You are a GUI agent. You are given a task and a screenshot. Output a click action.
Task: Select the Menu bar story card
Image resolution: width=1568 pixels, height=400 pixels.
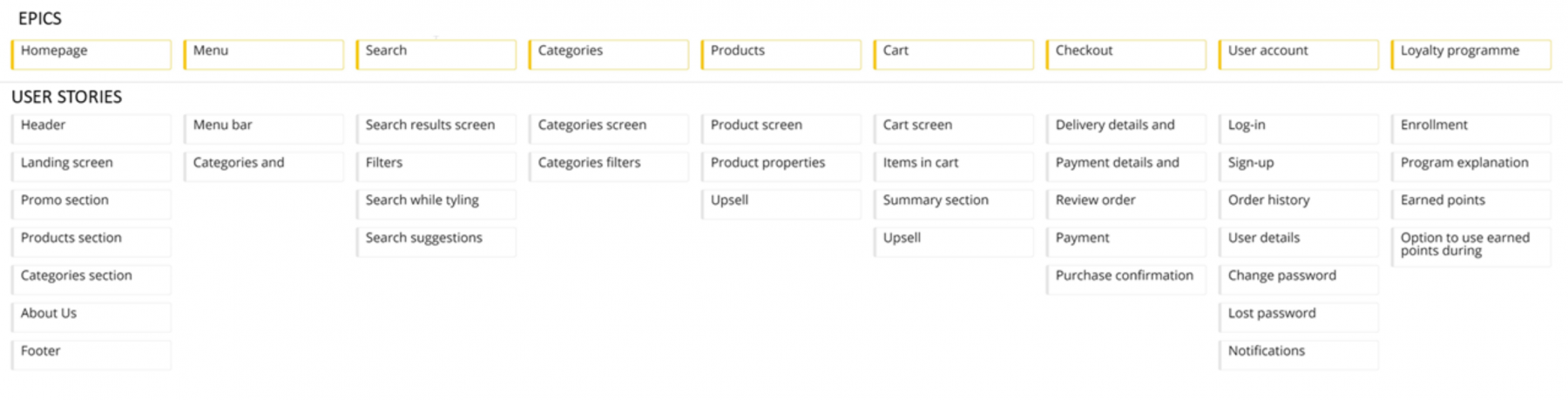263,127
